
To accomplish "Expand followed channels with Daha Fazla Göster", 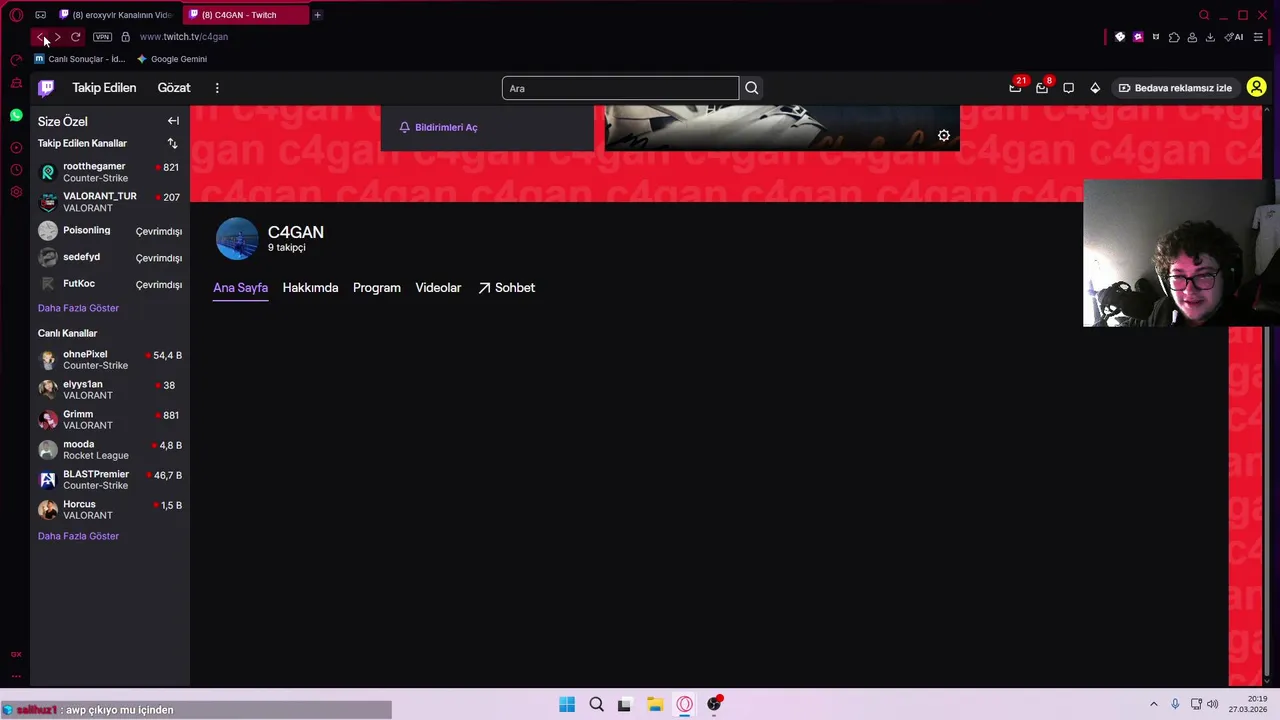I will (78, 308).
